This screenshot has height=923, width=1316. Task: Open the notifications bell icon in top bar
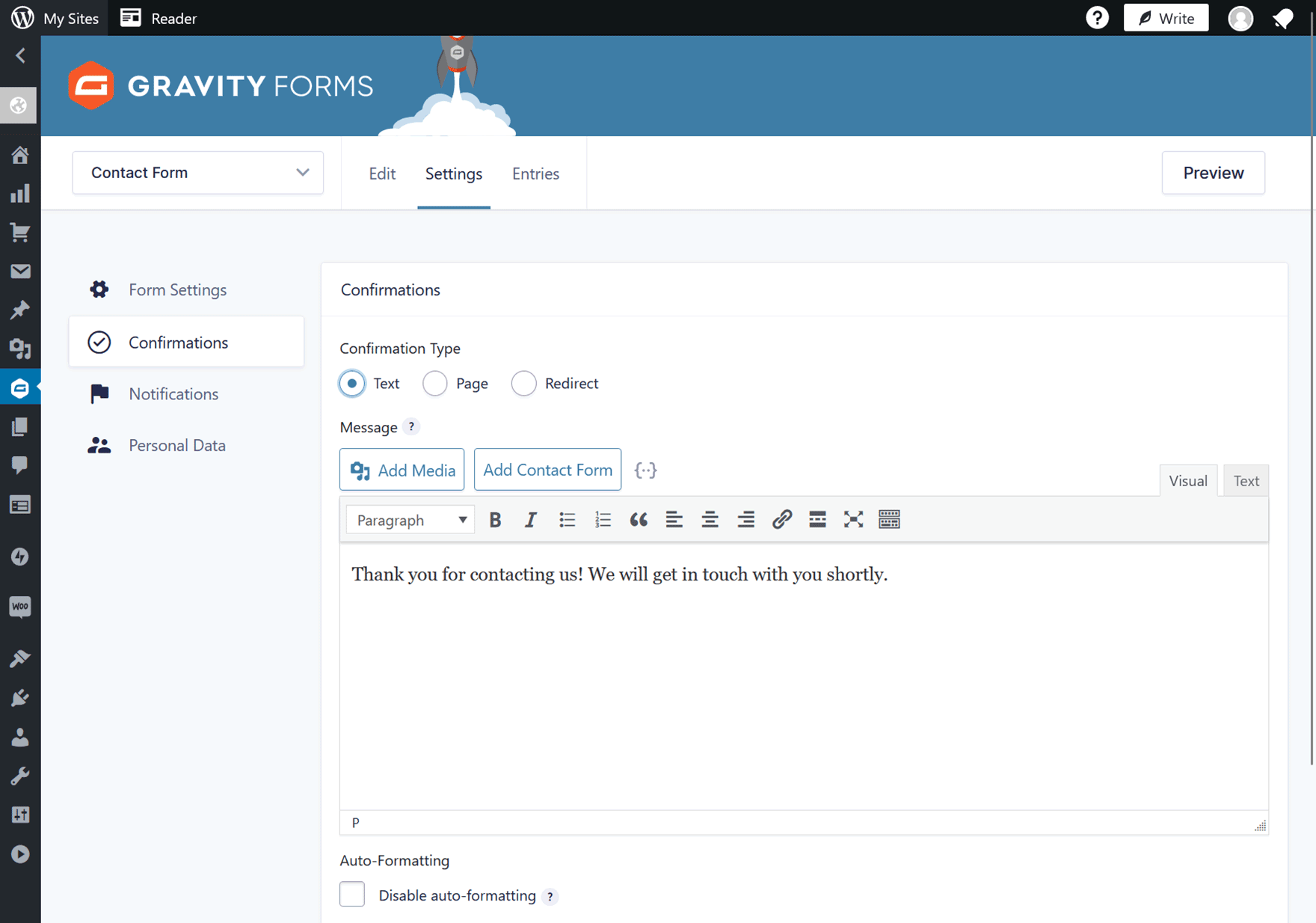coord(1284,18)
